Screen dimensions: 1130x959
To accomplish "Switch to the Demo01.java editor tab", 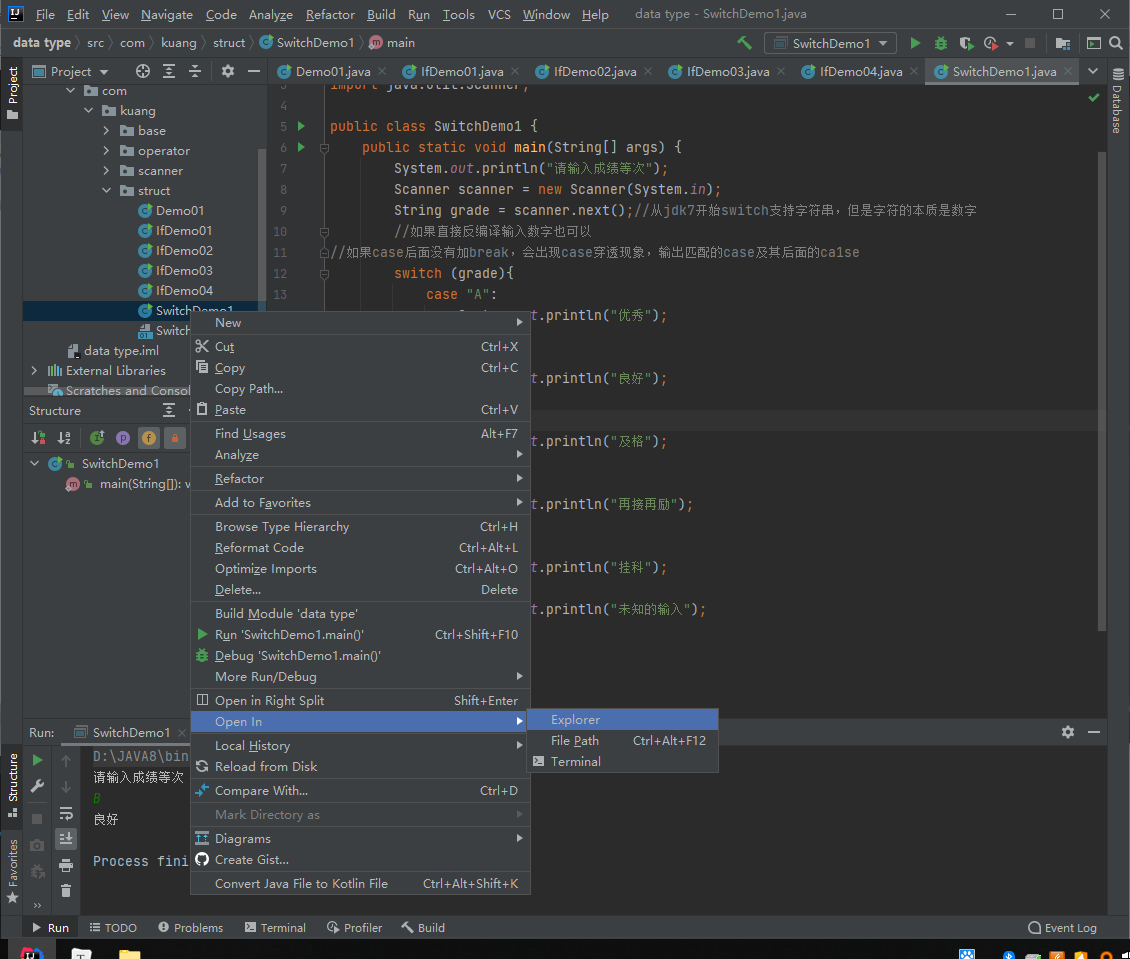I will pyautogui.click(x=333, y=71).
